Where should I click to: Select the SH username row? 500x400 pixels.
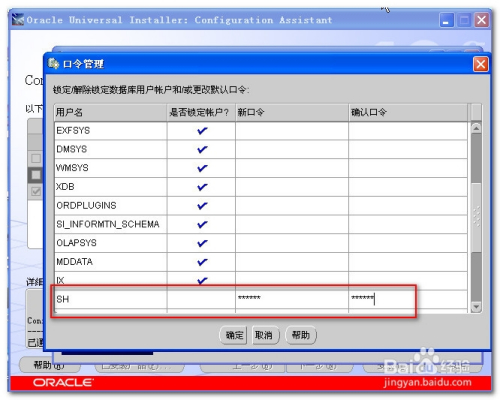click(111, 299)
